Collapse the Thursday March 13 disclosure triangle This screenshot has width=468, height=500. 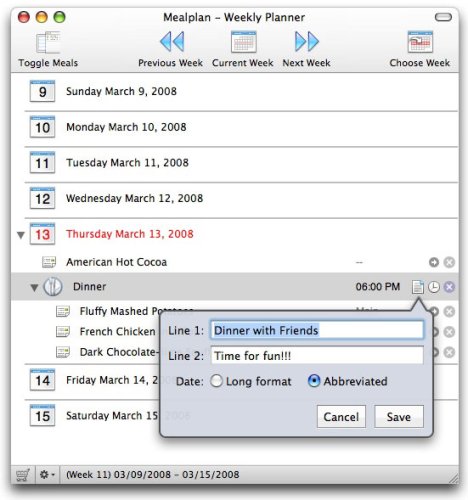coord(21,235)
